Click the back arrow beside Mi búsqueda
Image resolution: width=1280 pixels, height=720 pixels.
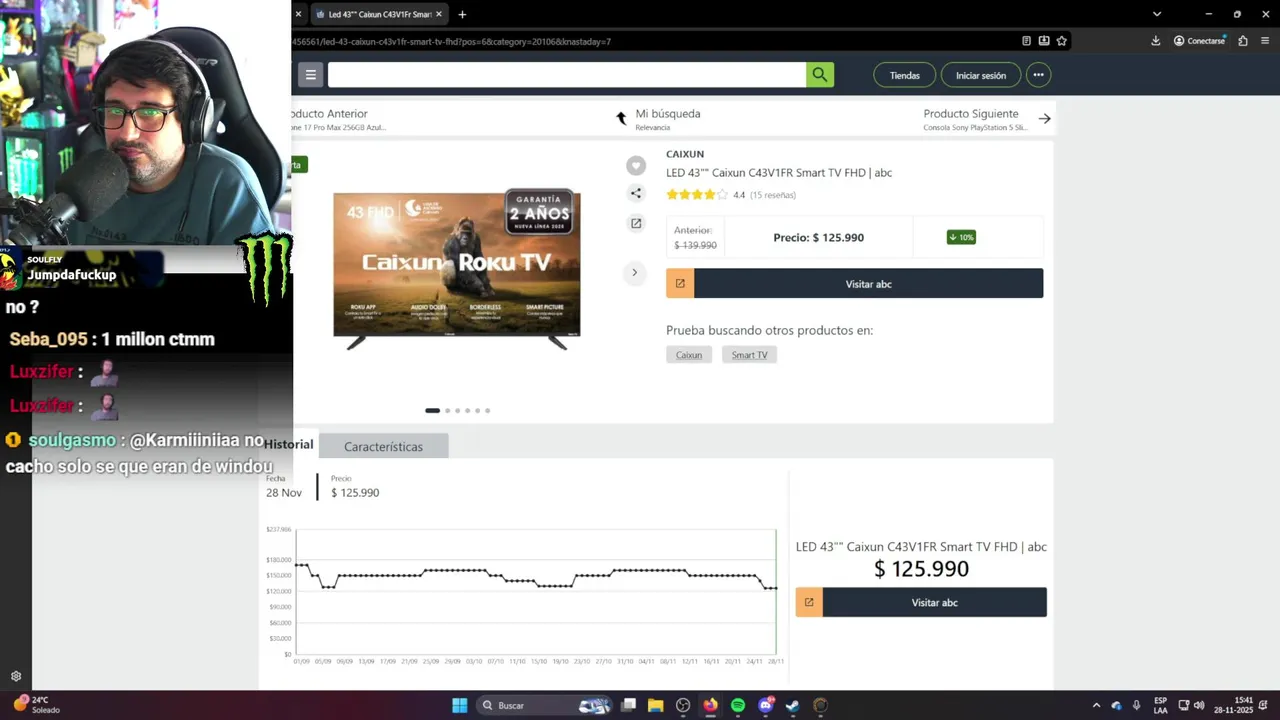tap(621, 118)
